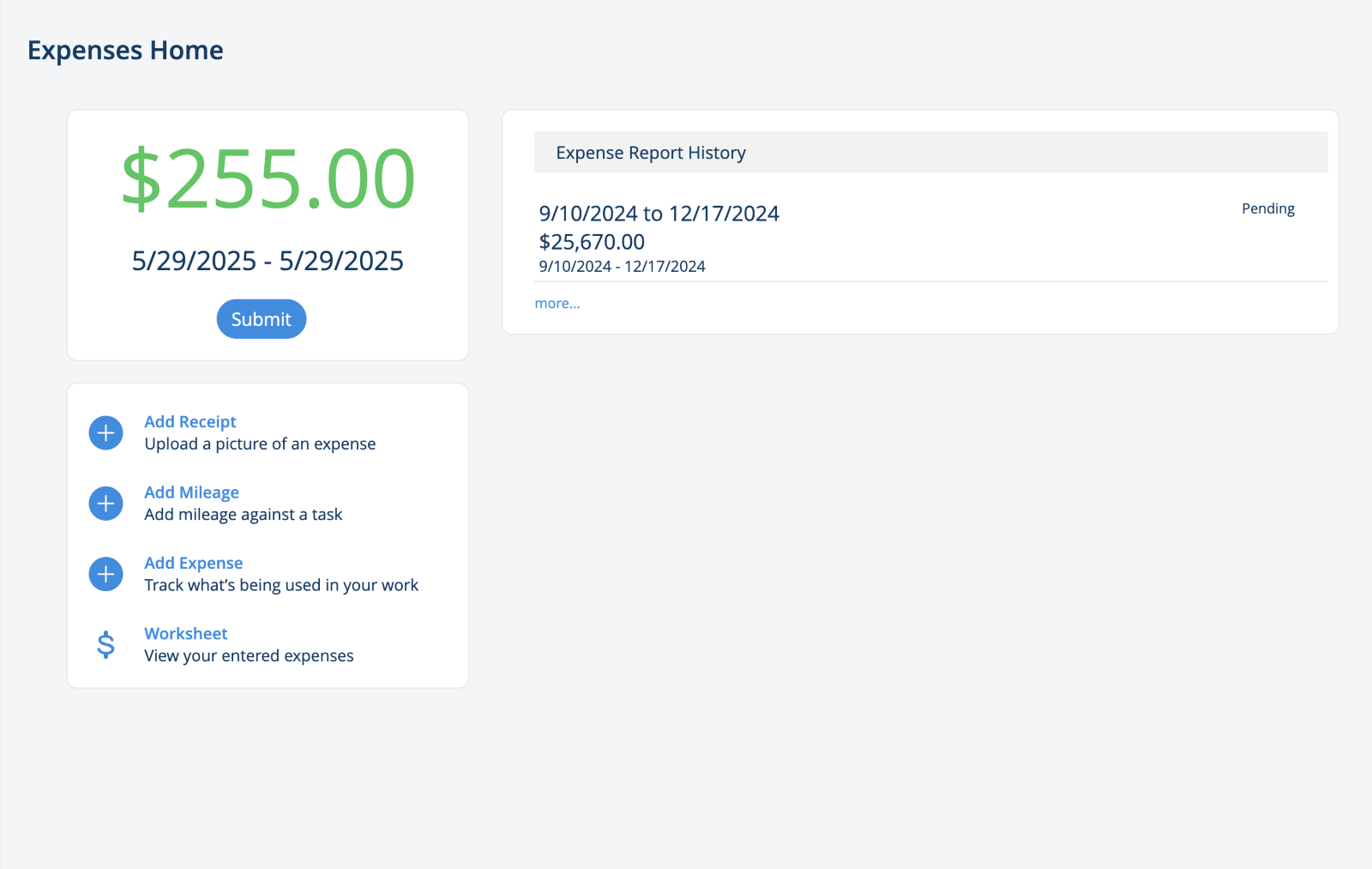Show more expense report history

pos(557,304)
